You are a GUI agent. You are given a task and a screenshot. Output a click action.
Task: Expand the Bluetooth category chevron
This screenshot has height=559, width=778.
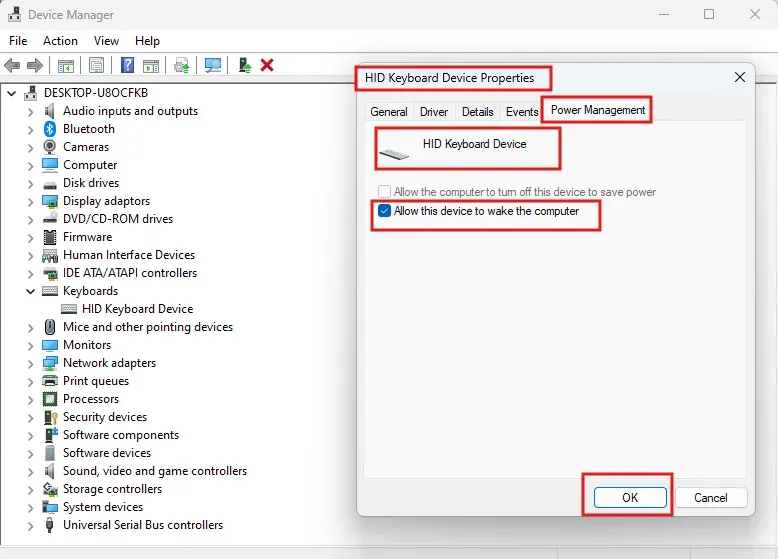point(30,130)
